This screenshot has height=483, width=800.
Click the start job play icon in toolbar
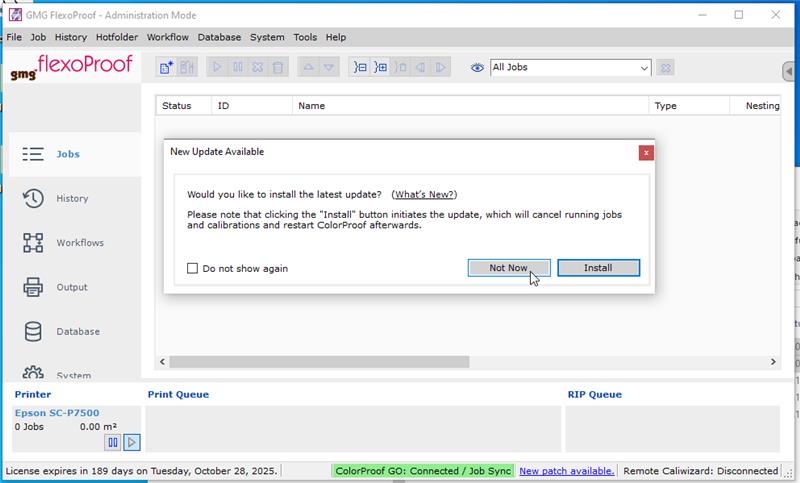pos(217,67)
